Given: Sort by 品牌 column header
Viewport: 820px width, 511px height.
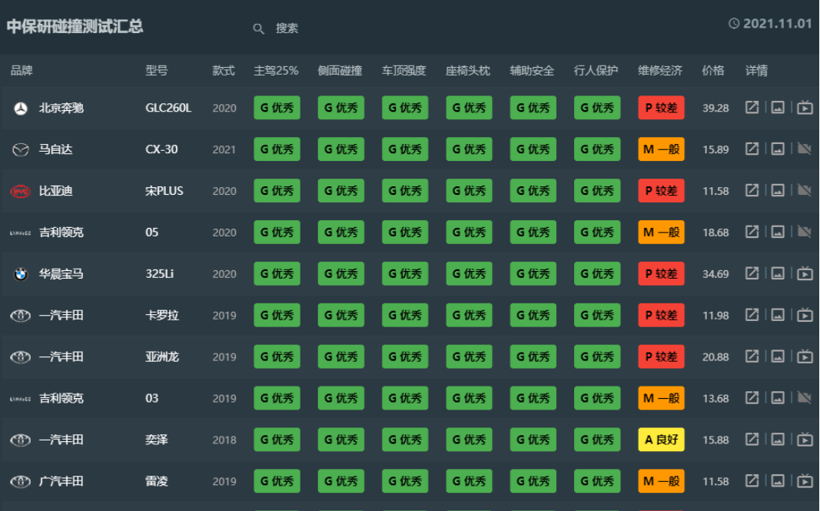Looking at the screenshot, I should [22, 71].
